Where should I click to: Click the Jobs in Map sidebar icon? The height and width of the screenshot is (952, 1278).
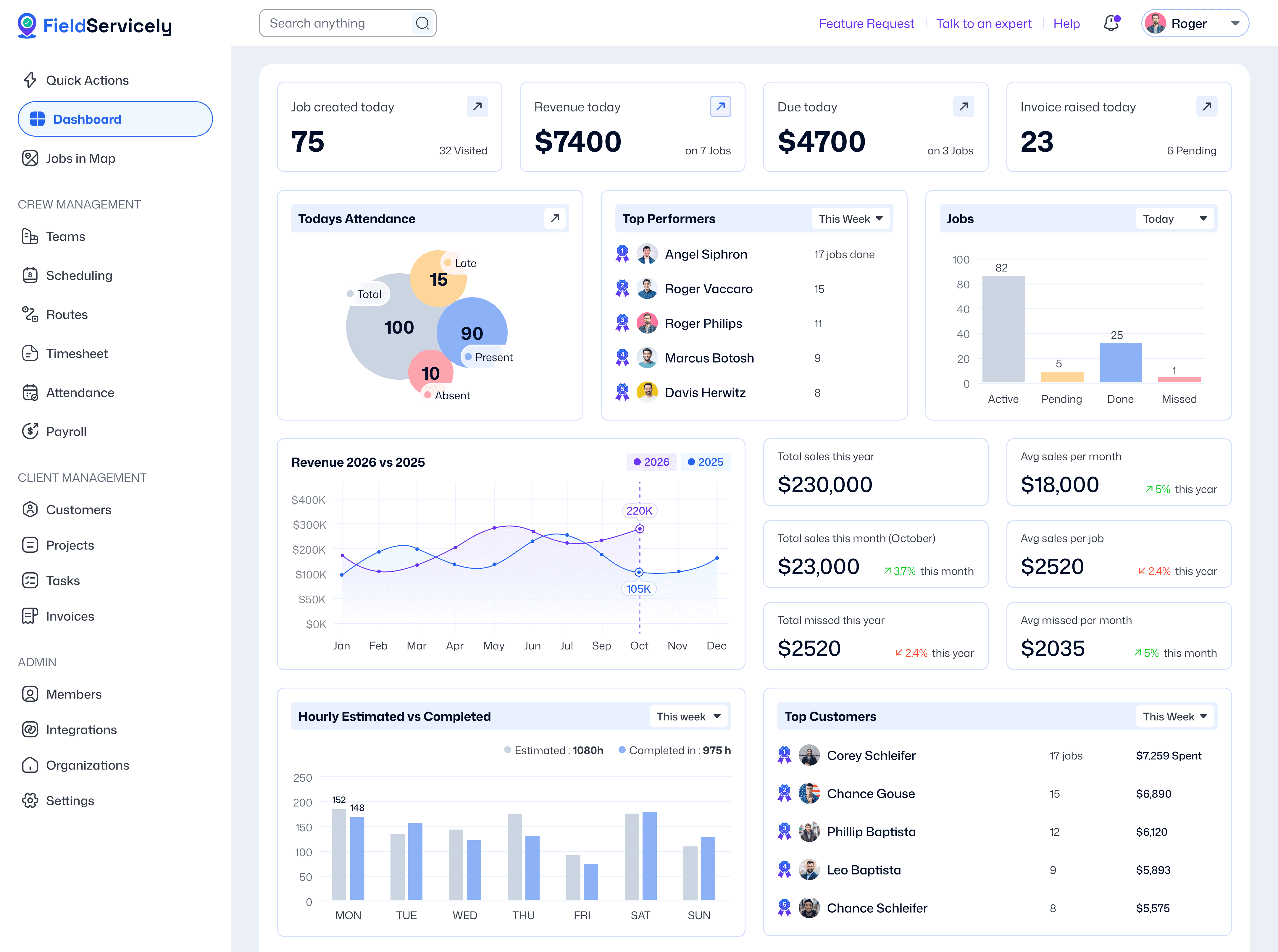(x=30, y=159)
